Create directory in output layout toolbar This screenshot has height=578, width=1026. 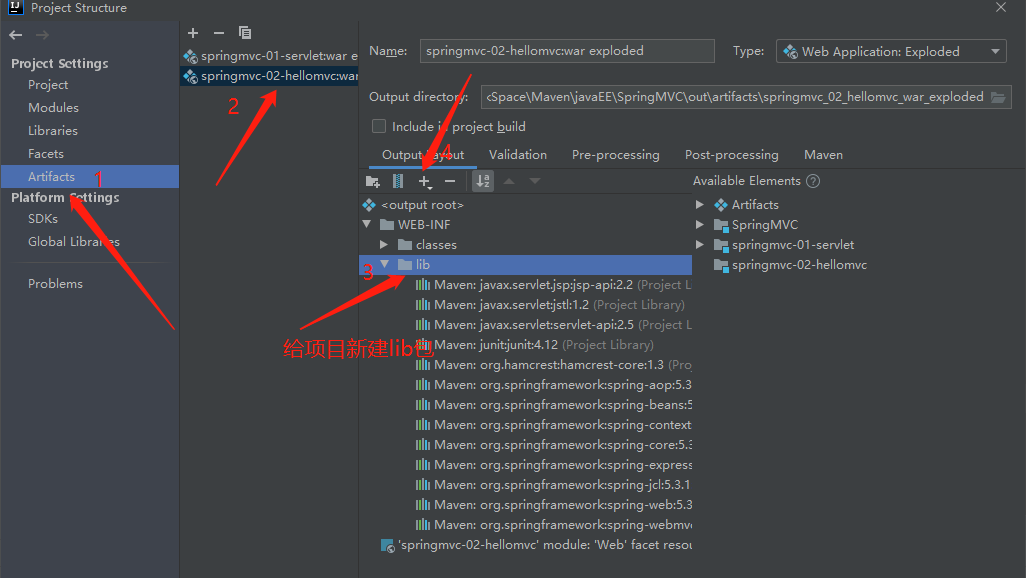coord(373,181)
